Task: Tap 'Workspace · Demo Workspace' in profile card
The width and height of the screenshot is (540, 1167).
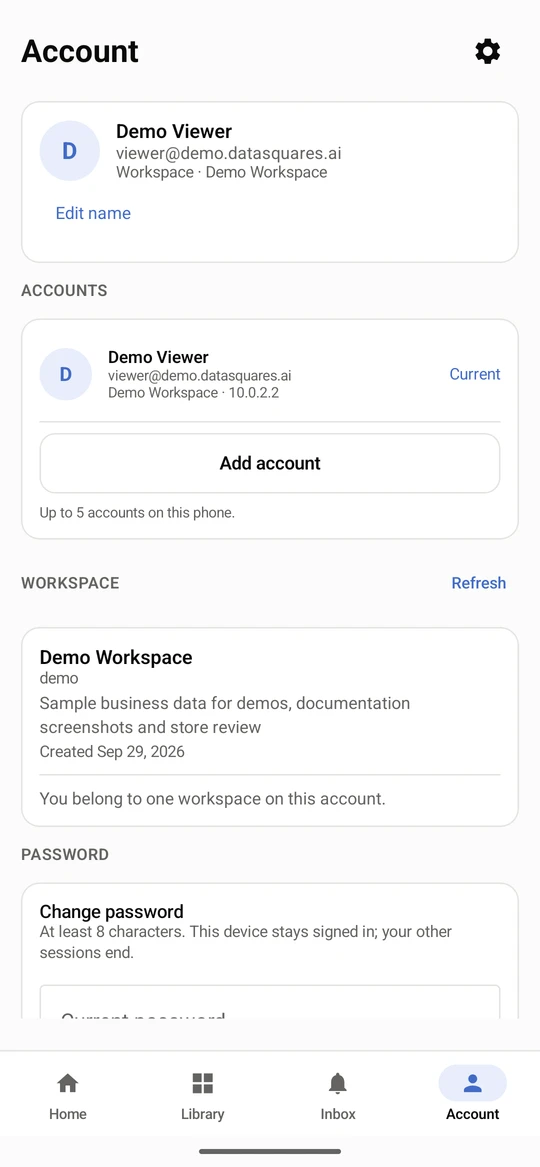Action: point(222,172)
